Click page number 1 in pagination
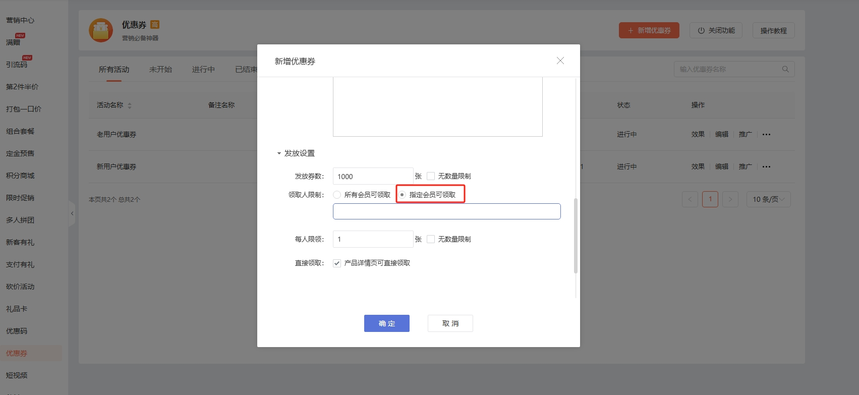The image size is (859, 395). [710, 199]
